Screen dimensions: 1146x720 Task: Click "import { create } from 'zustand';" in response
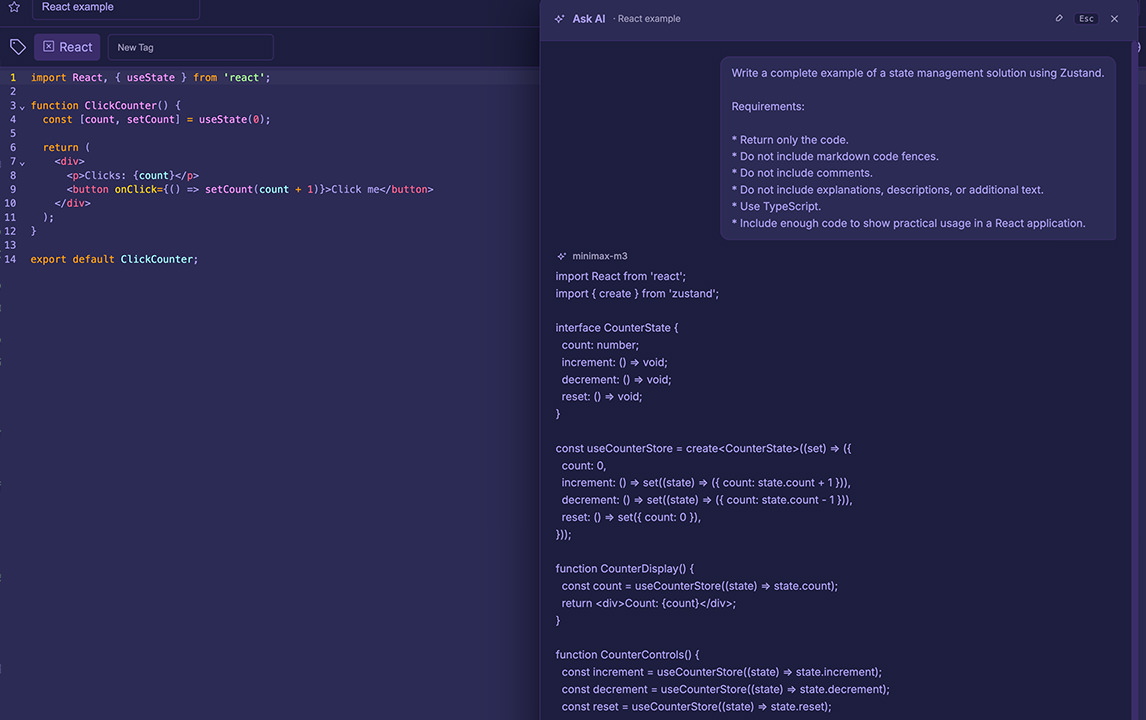[637, 294]
